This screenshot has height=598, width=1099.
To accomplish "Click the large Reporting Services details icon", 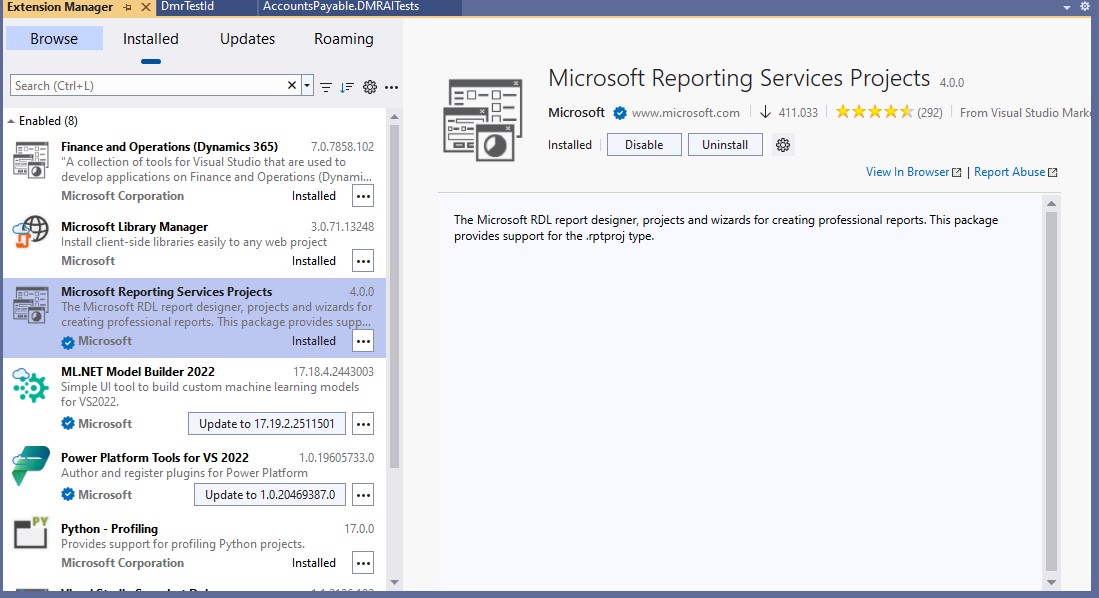I will click(x=483, y=120).
